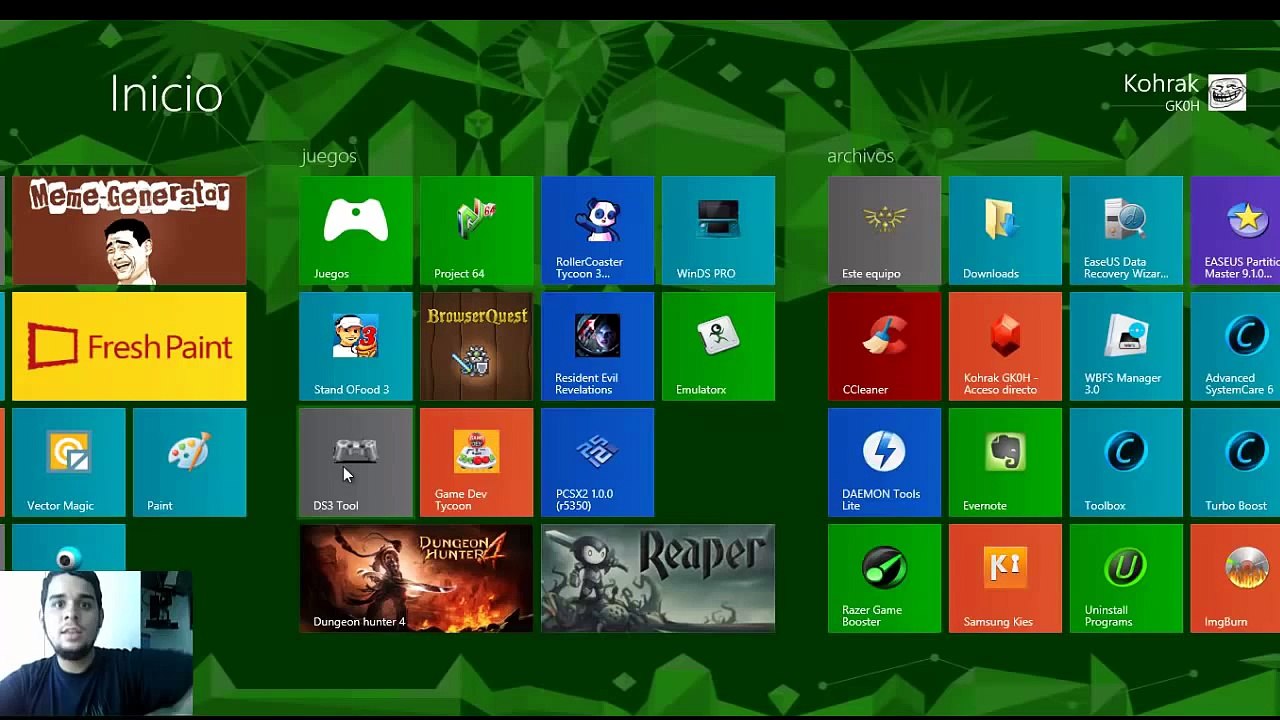Launch the Toolbox tile
This screenshot has width=1280, height=720.
(x=1127, y=463)
